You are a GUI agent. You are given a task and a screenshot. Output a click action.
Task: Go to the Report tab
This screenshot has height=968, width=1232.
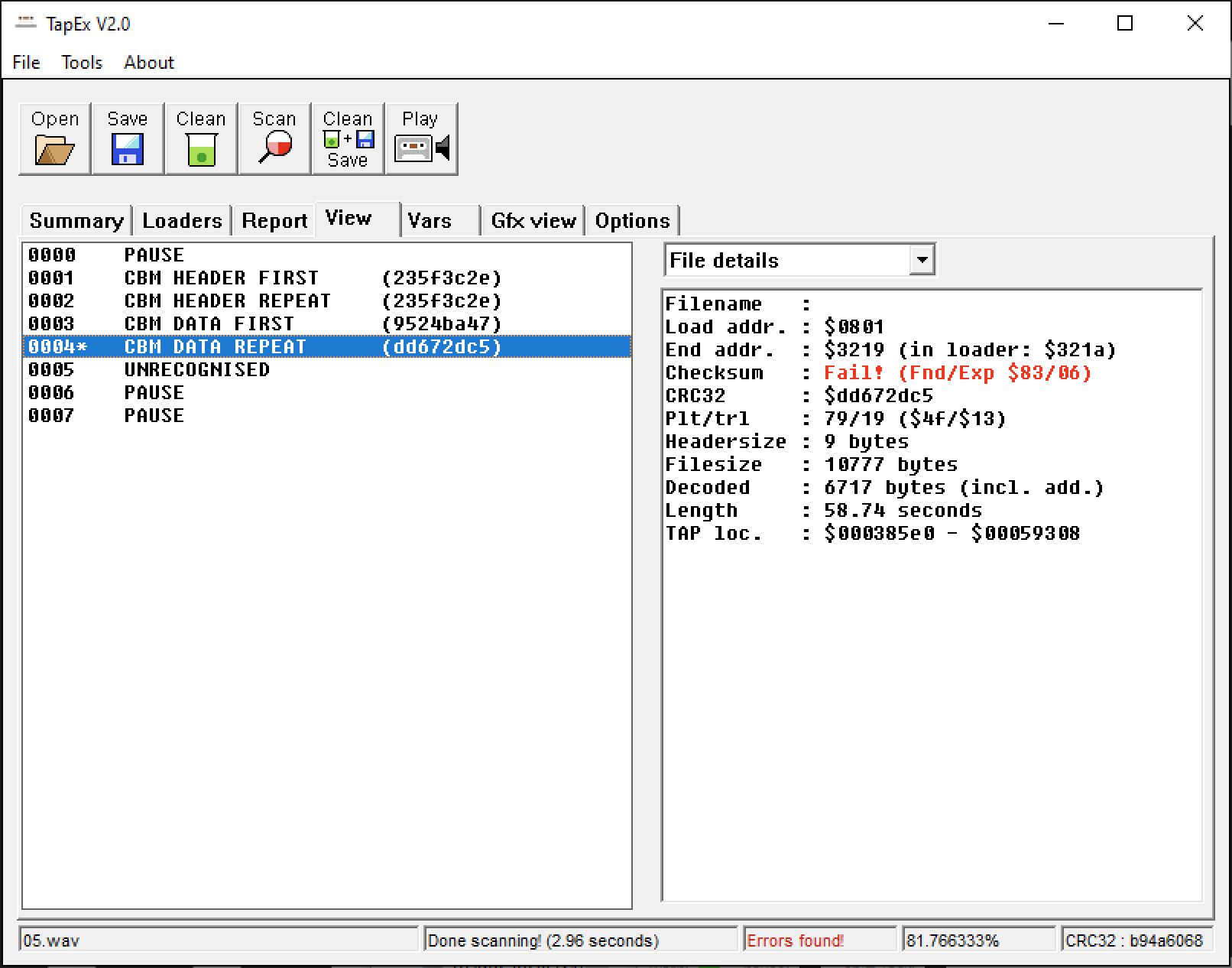tap(274, 221)
